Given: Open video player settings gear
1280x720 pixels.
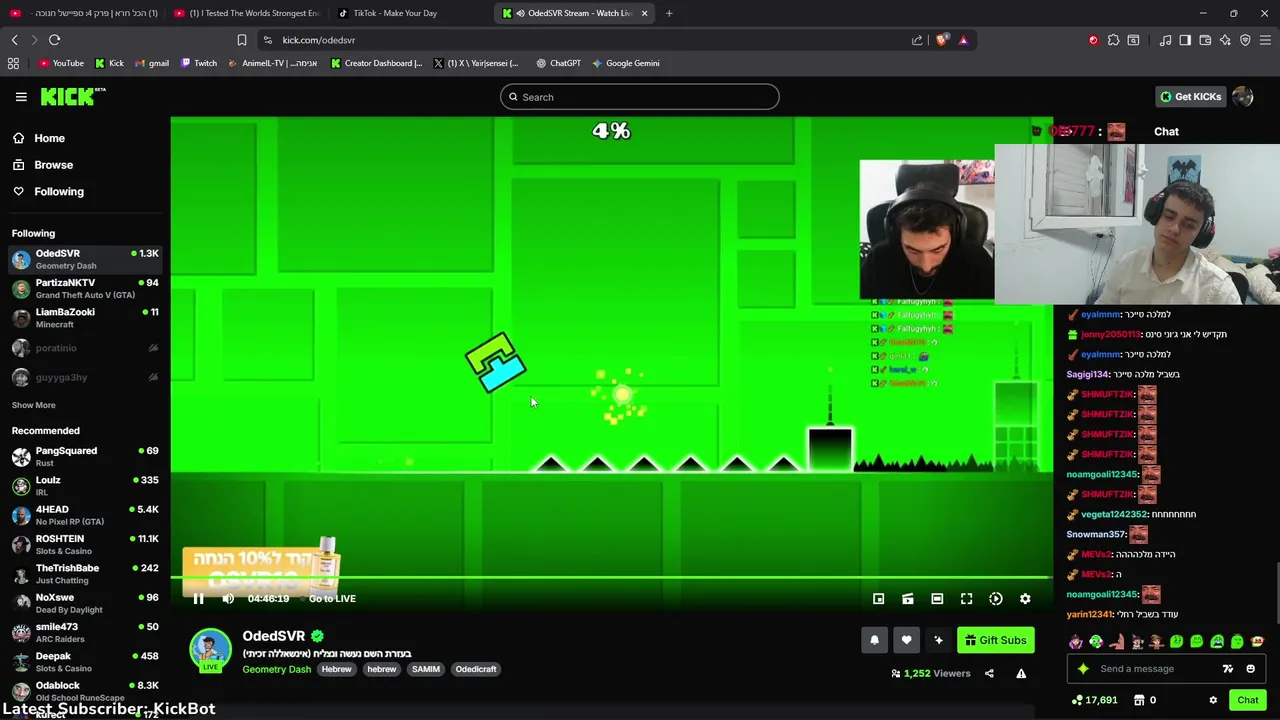Looking at the screenshot, I should (x=1025, y=598).
